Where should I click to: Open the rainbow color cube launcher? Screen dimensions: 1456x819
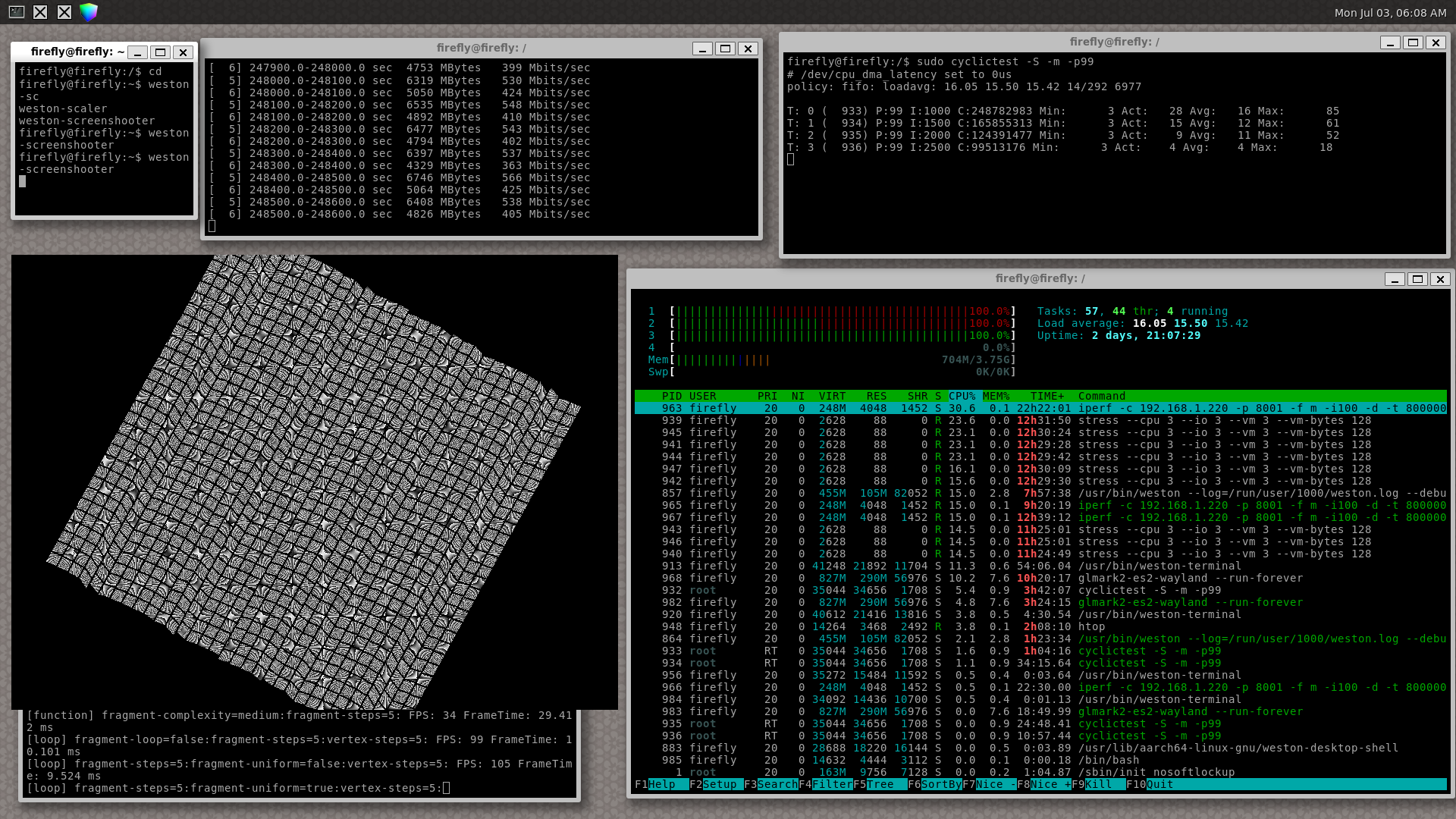89,11
